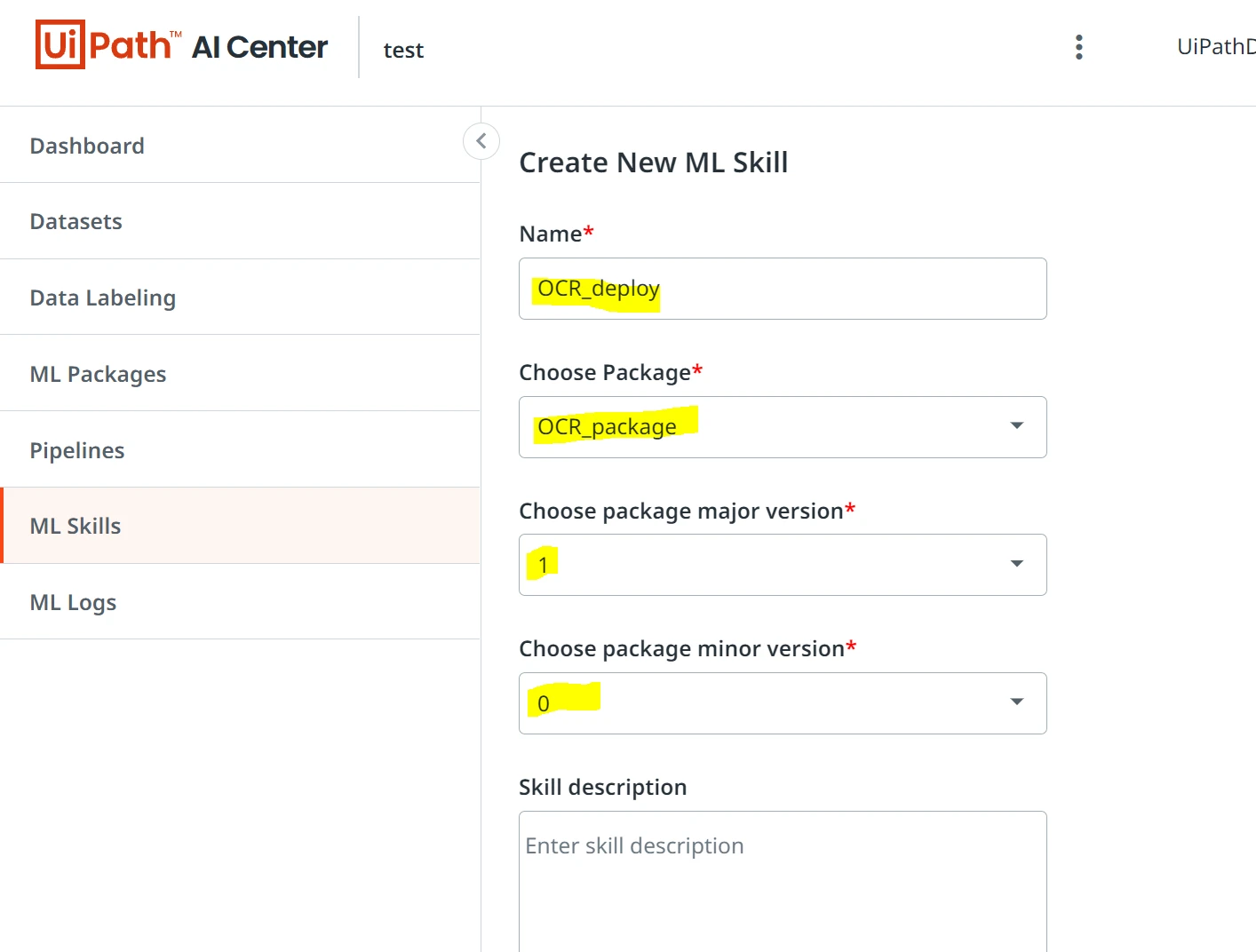1256x952 pixels.
Task: Click the Choose package minor version label
Action: tap(688, 648)
